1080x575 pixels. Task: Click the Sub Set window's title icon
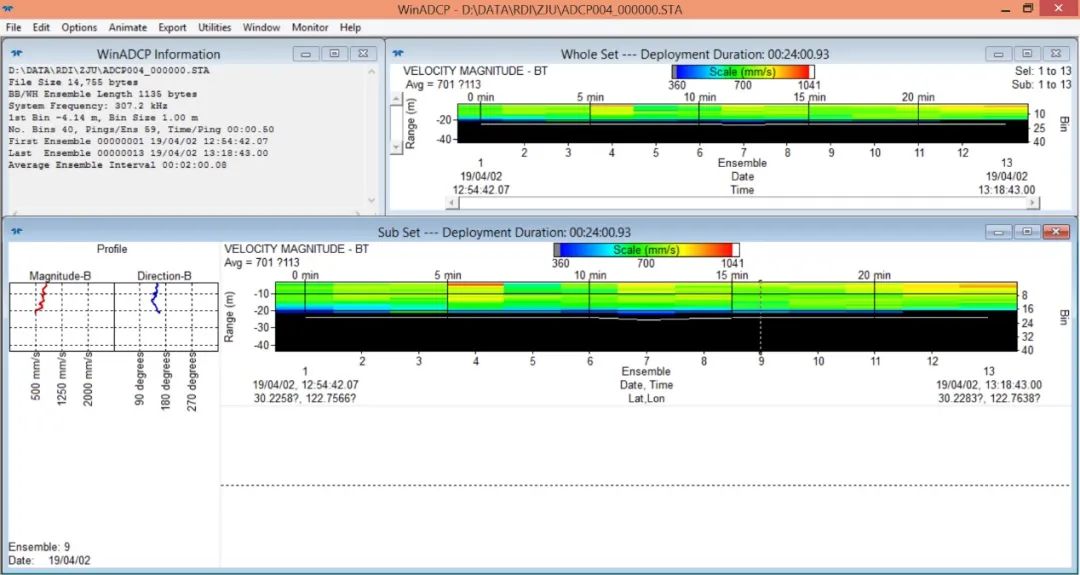pos(16,231)
